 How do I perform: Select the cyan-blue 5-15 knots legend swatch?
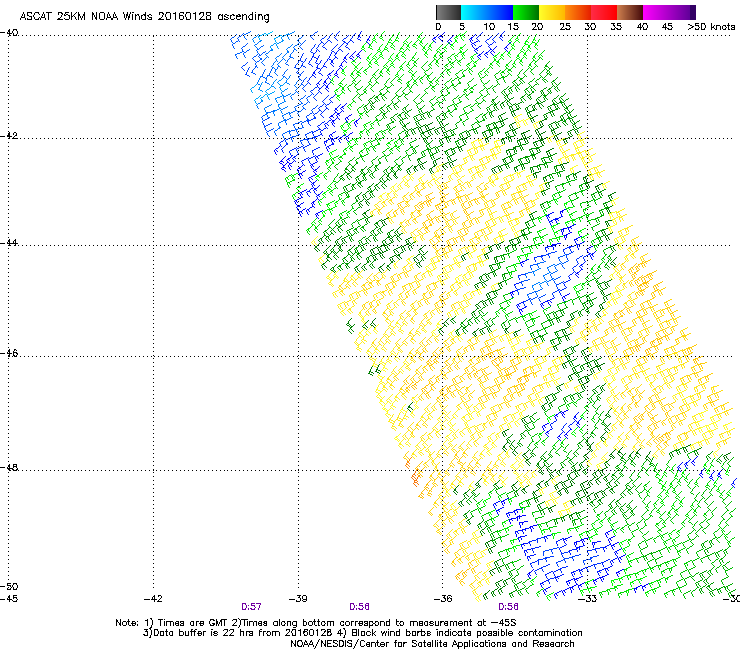[x=487, y=12]
